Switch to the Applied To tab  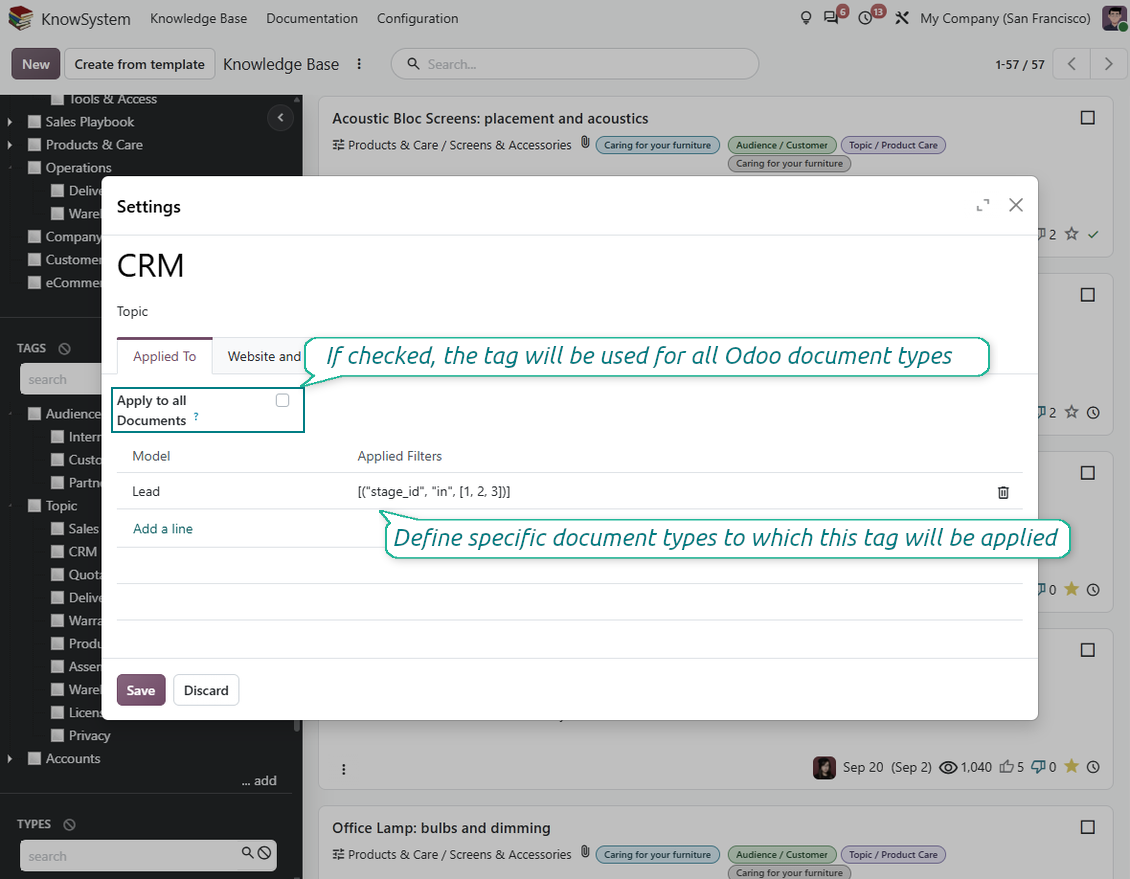tap(164, 356)
